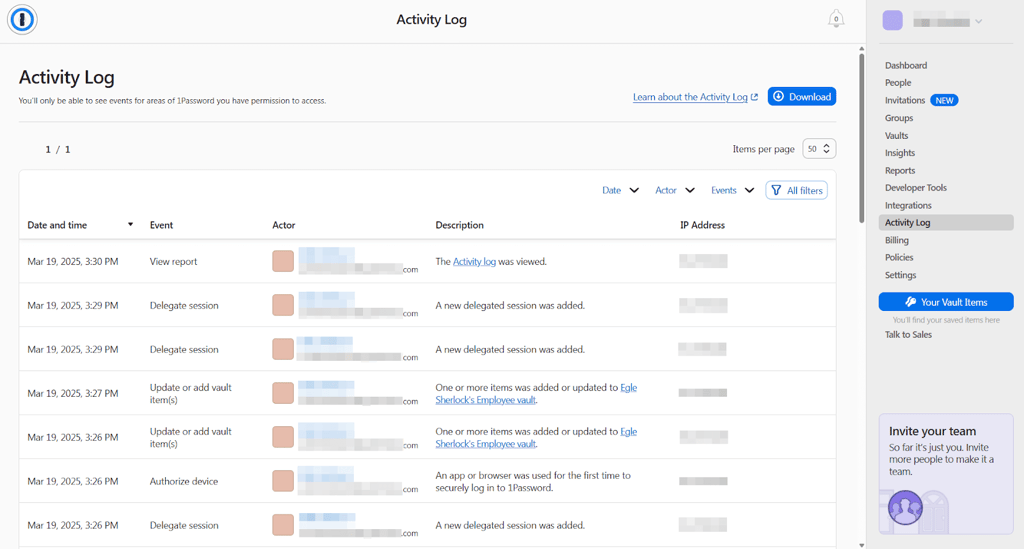Expand the Actor filter dropdown
1024x549 pixels.
coord(675,191)
